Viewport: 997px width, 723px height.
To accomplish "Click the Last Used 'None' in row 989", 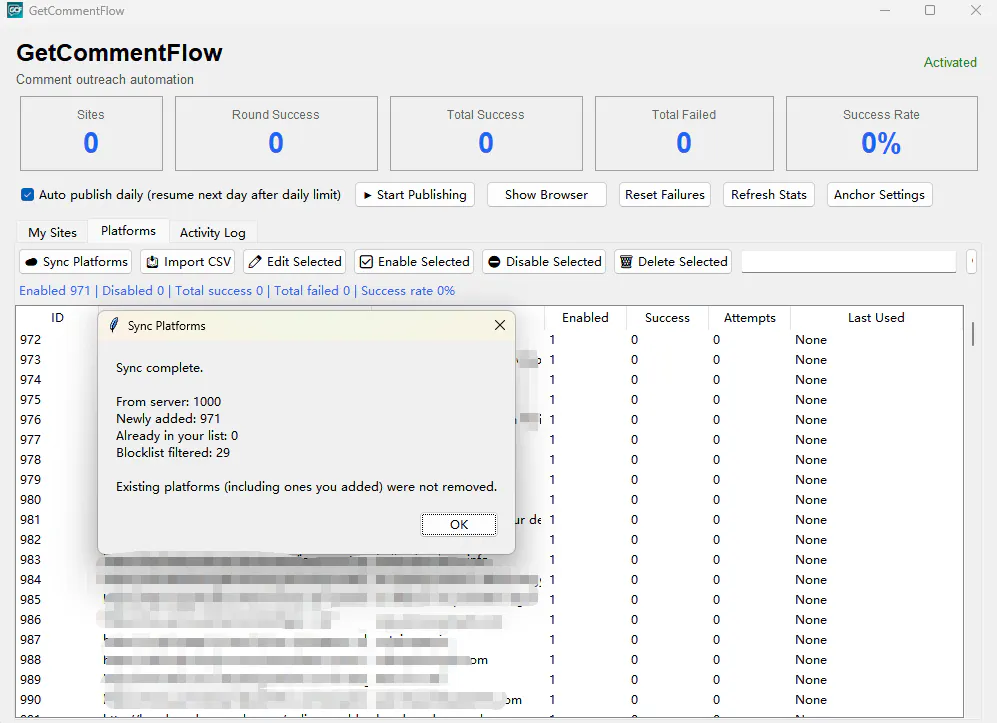I will pyautogui.click(x=811, y=680).
